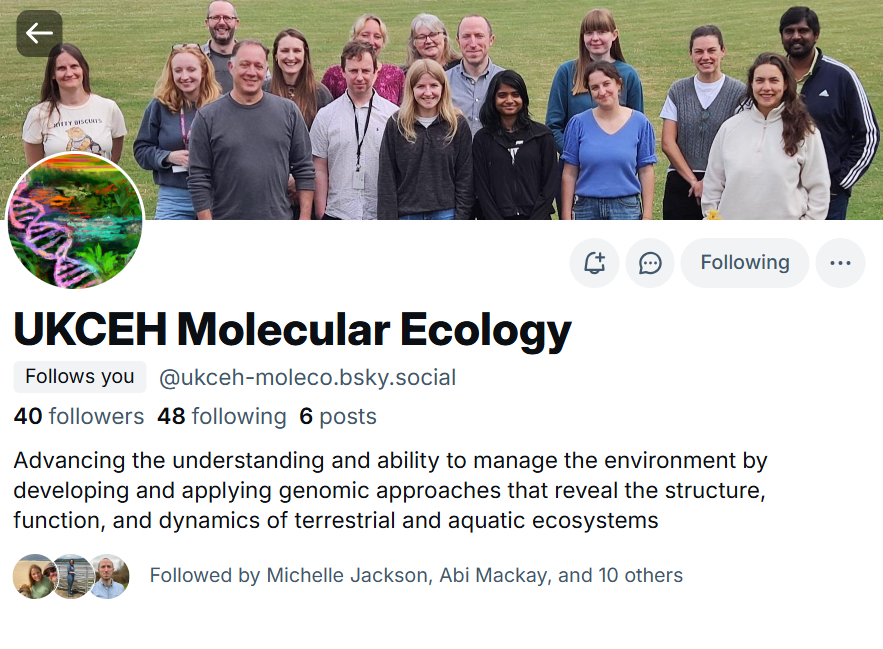Open the three-dot more options menu
The width and height of the screenshot is (883, 649).
point(840,263)
